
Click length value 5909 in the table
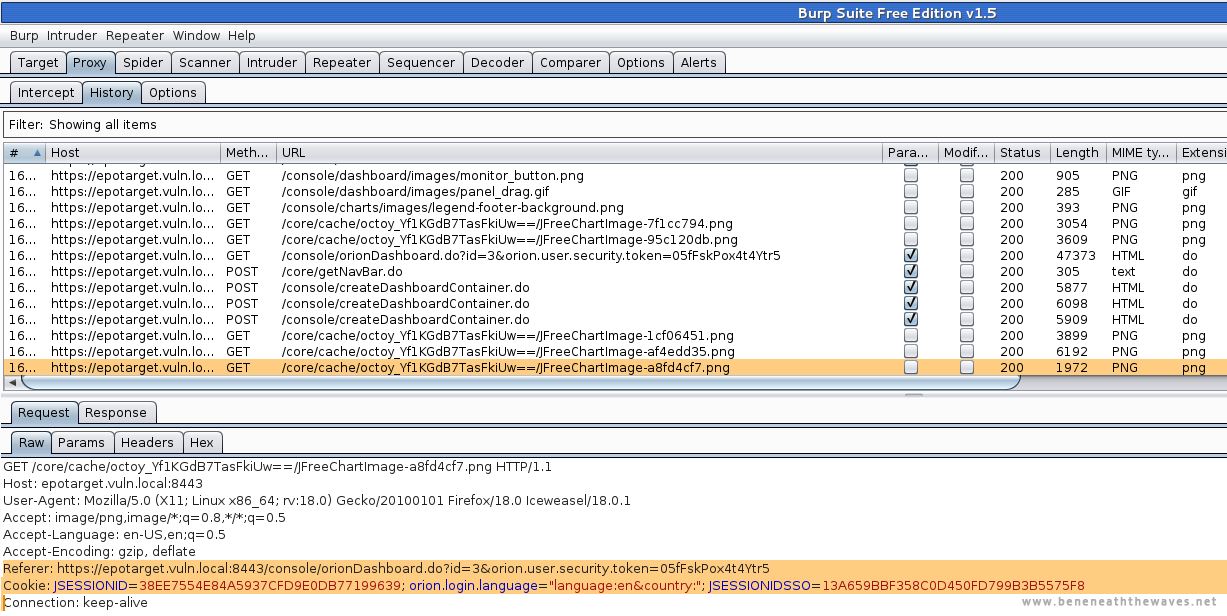[1072, 319]
